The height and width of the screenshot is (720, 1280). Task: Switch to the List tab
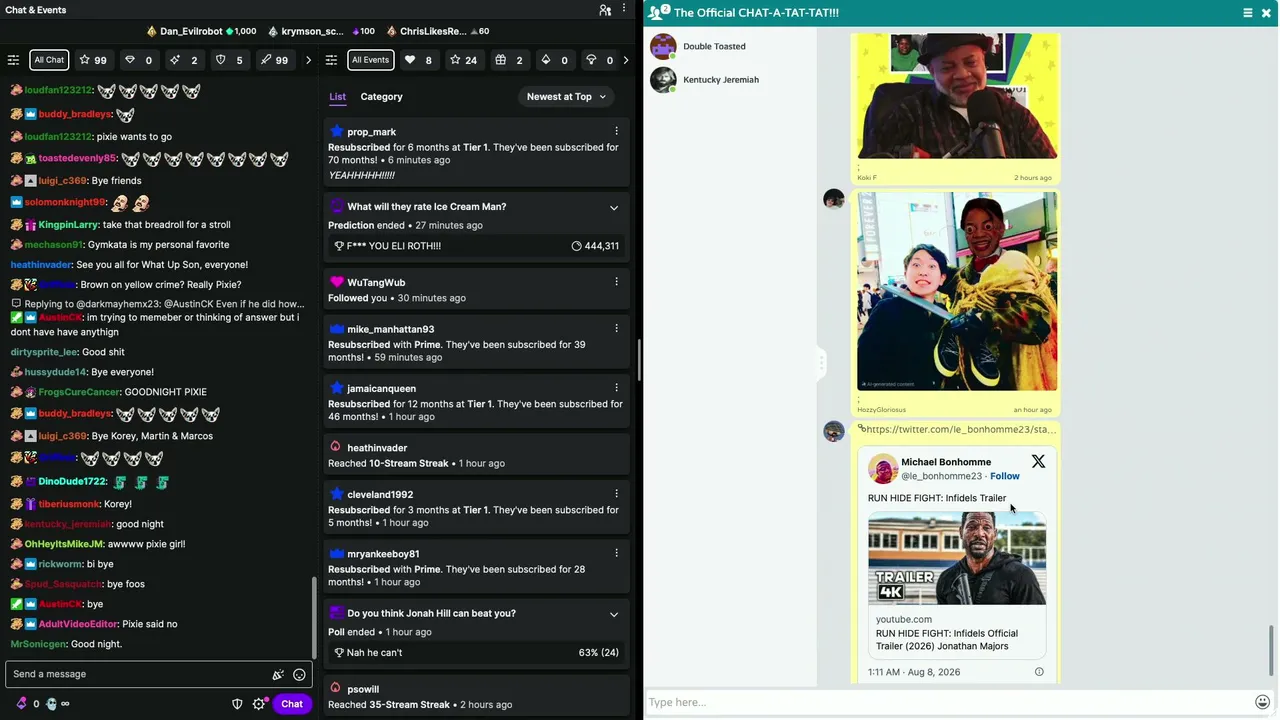click(x=338, y=97)
